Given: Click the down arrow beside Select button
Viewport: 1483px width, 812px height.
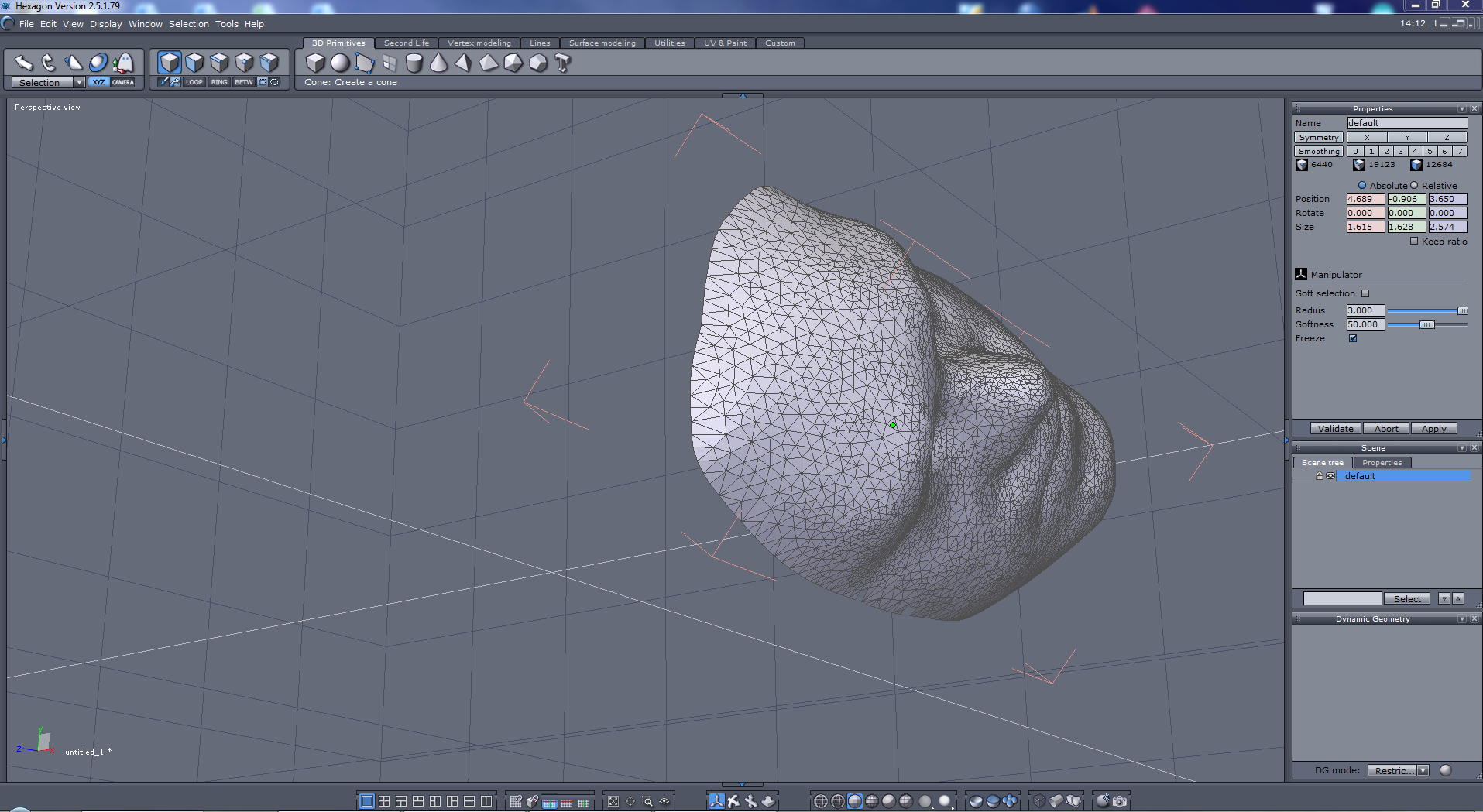Looking at the screenshot, I should pos(1444,598).
